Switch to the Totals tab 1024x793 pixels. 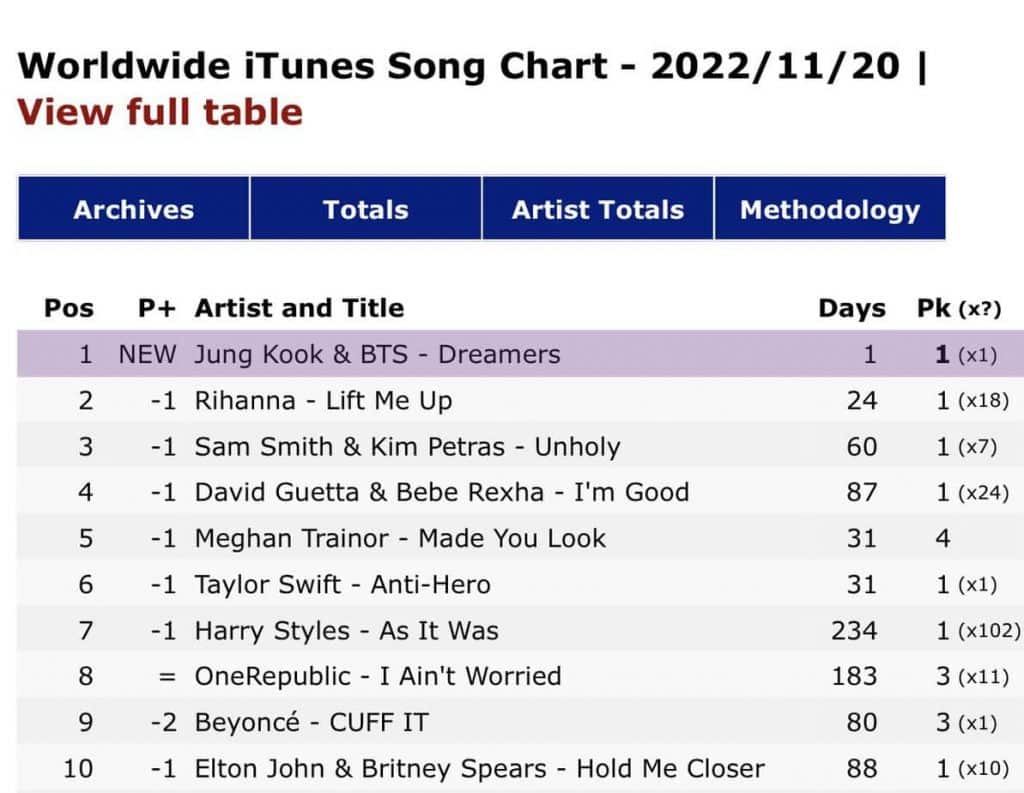[x=365, y=209]
